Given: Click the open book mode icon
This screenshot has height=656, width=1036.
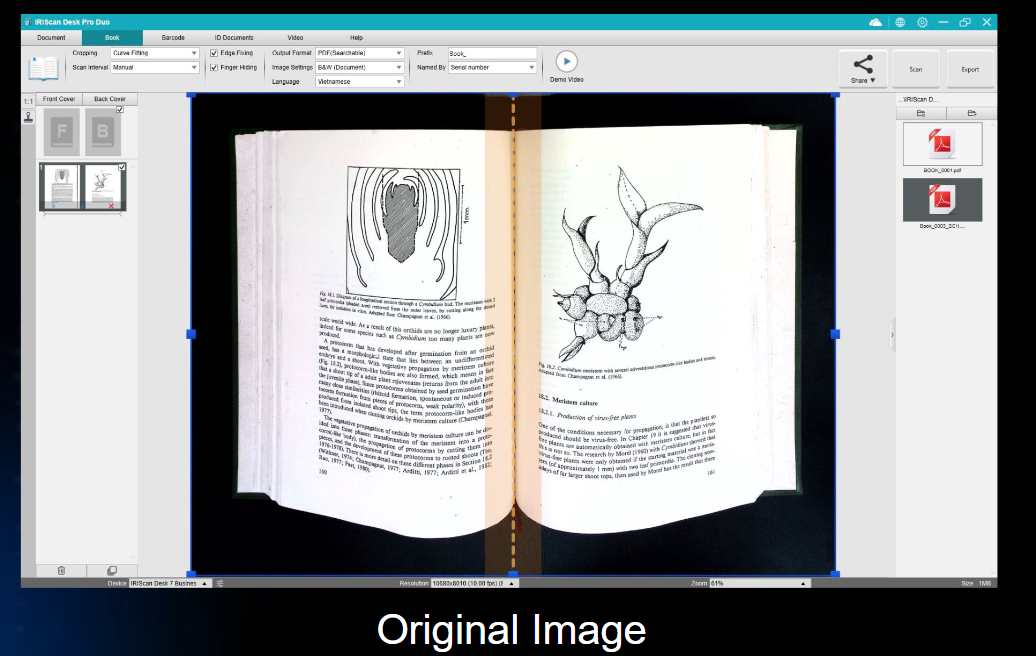Looking at the screenshot, I should 44,68.
